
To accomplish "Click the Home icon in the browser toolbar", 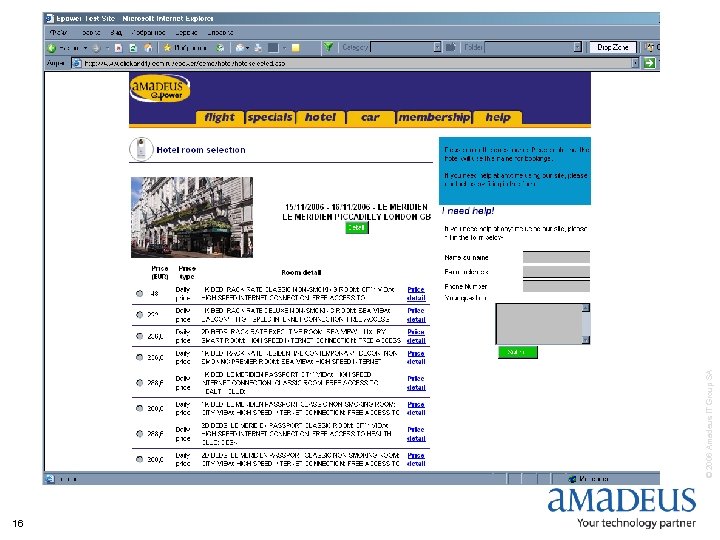I will (148, 47).
